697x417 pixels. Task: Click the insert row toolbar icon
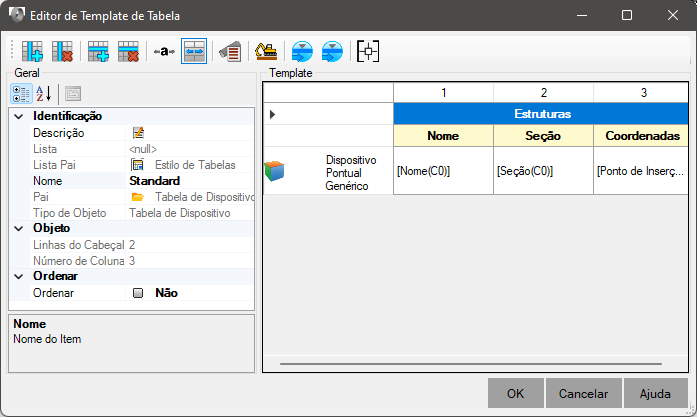click(x=98, y=52)
